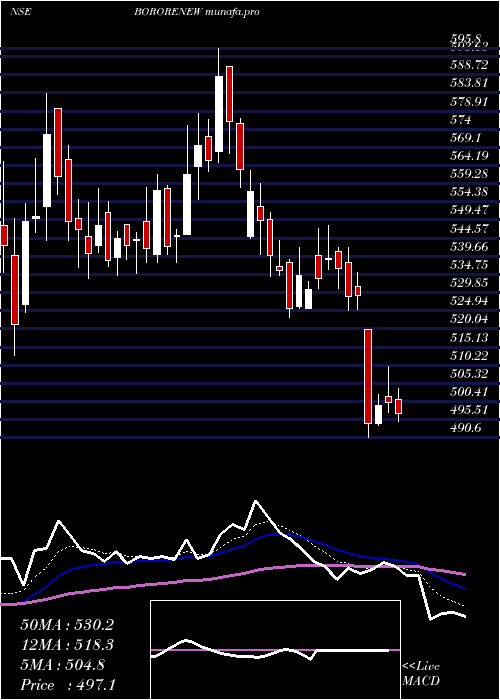Screen dimensions: 500x700
Task: Select the 505.32 price level label
Action: click(x=468, y=374)
